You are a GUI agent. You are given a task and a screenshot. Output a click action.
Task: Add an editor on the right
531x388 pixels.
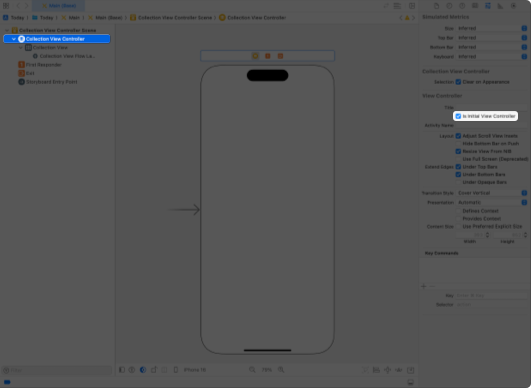pyautogui.click(x=412, y=6)
